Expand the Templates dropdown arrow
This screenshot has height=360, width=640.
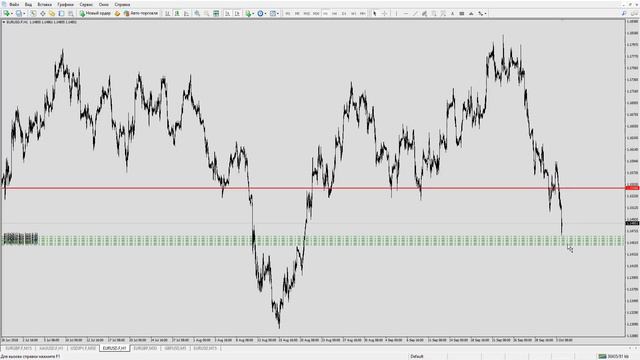tap(278, 13)
